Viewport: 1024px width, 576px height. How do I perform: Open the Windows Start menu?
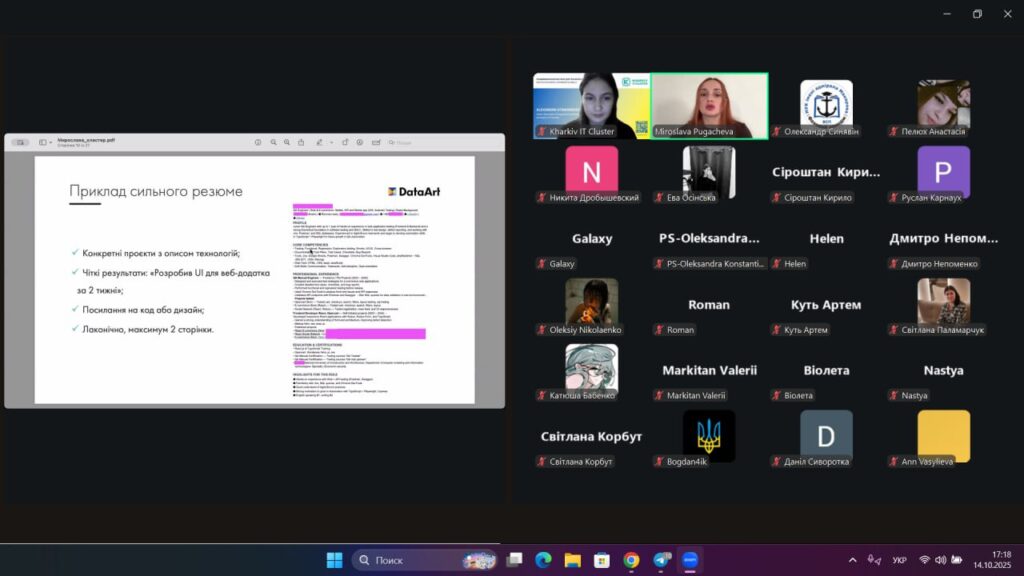pyautogui.click(x=334, y=560)
